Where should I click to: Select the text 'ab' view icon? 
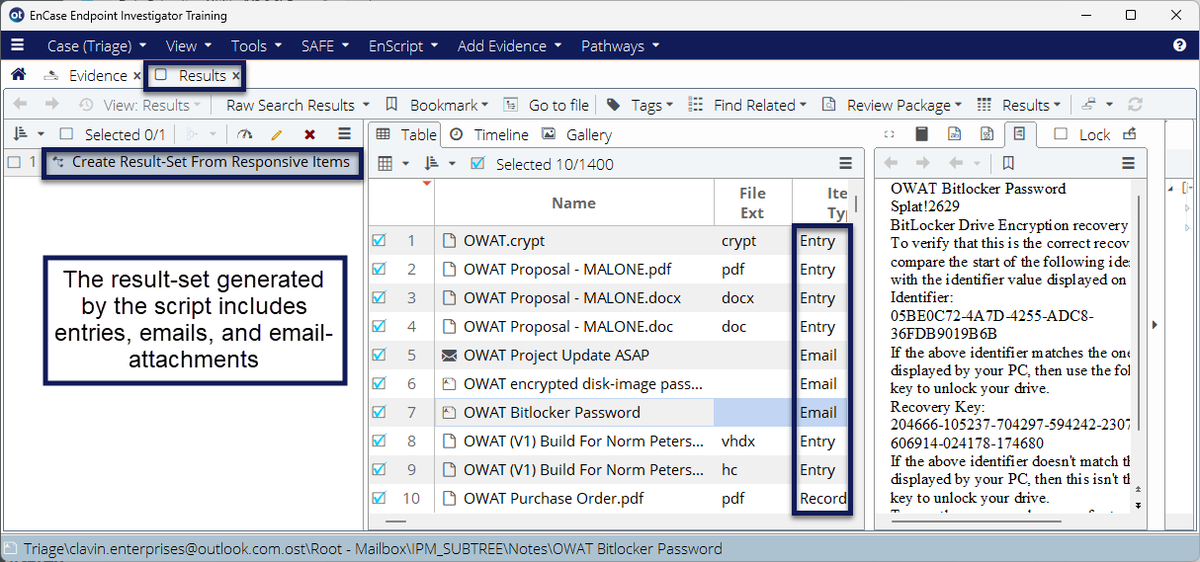[954, 134]
